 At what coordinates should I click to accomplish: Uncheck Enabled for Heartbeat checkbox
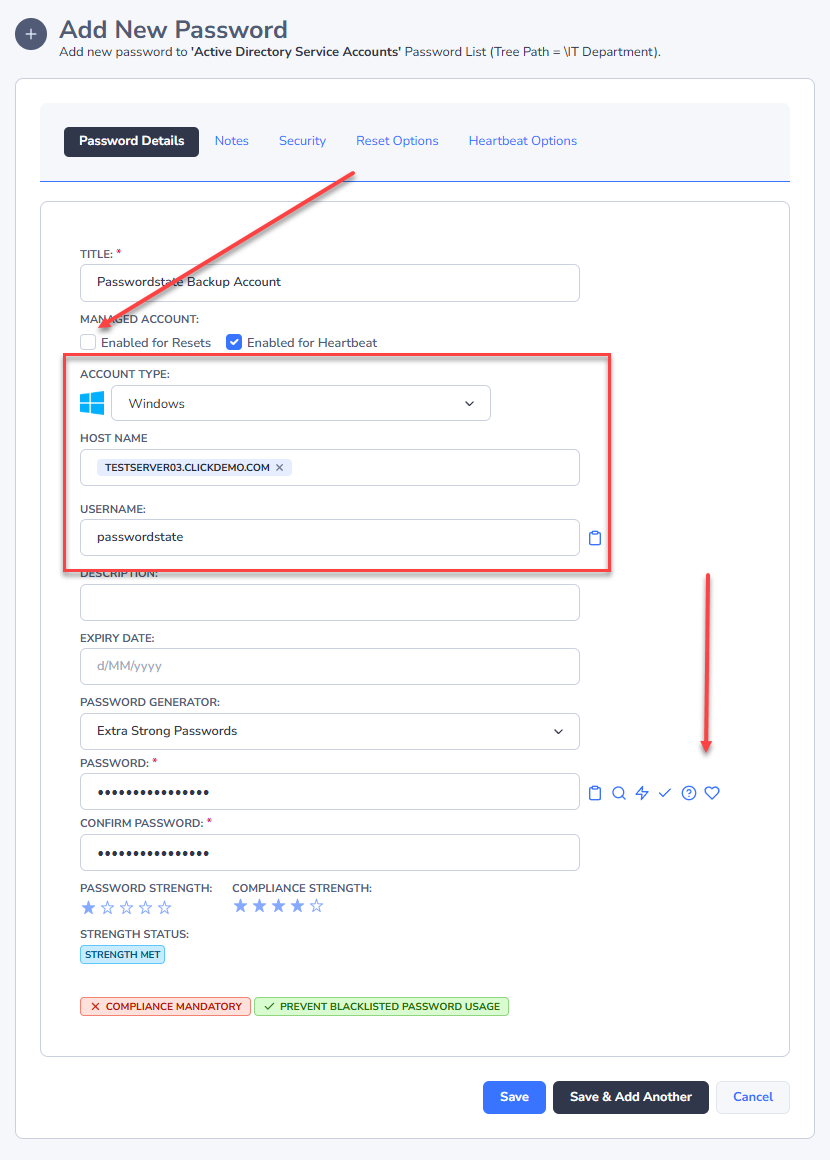point(234,342)
